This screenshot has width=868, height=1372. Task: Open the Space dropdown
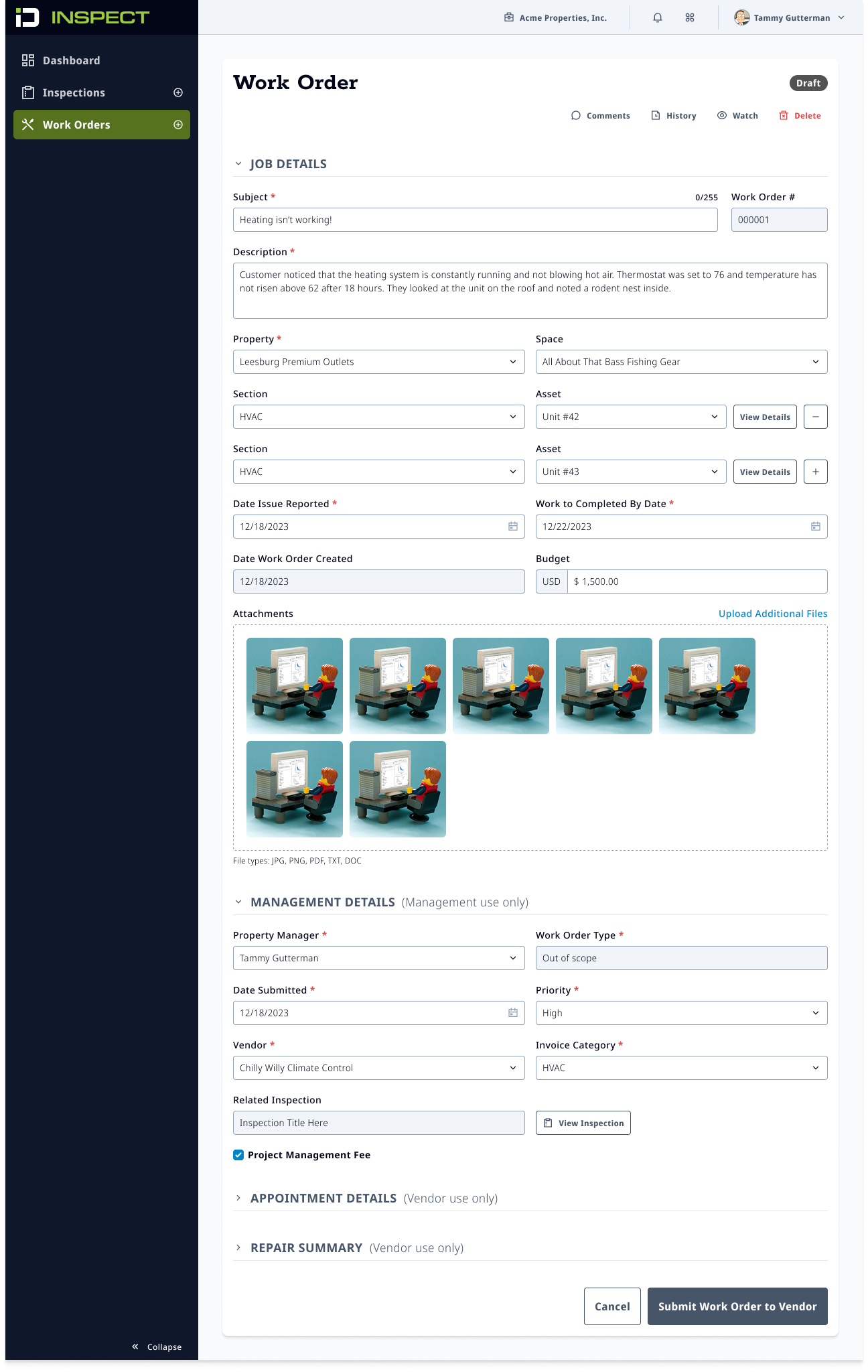(x=682, y=362)
